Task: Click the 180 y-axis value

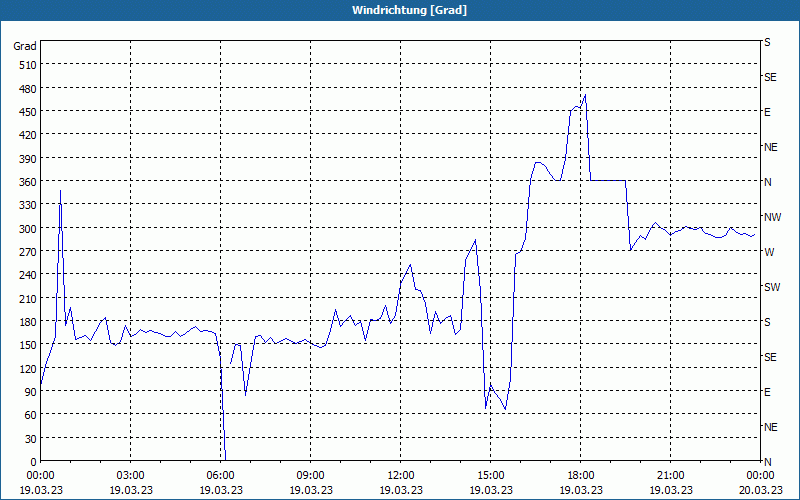Action: pyautogui.click(x=28, y=322)
